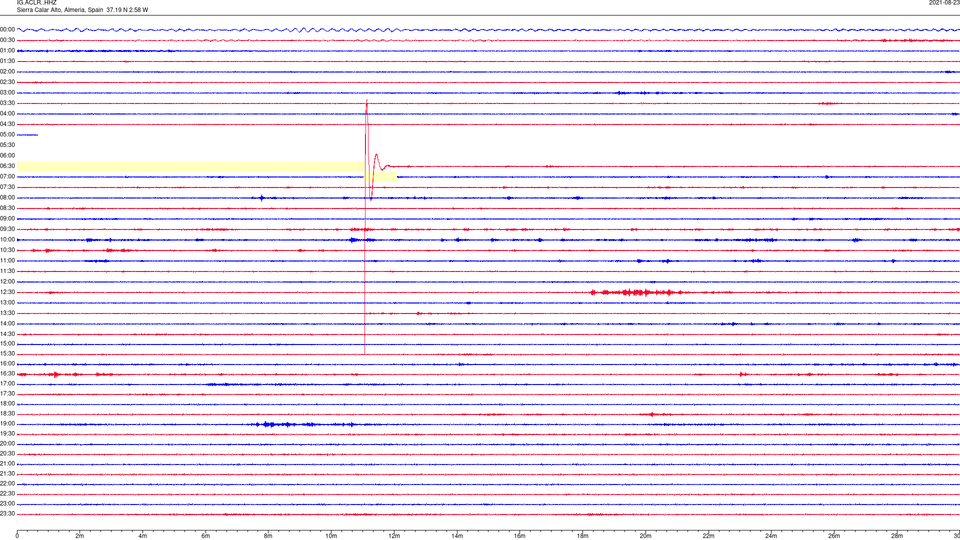
Task: Click the 16m axis label
Action: [520, 536]
